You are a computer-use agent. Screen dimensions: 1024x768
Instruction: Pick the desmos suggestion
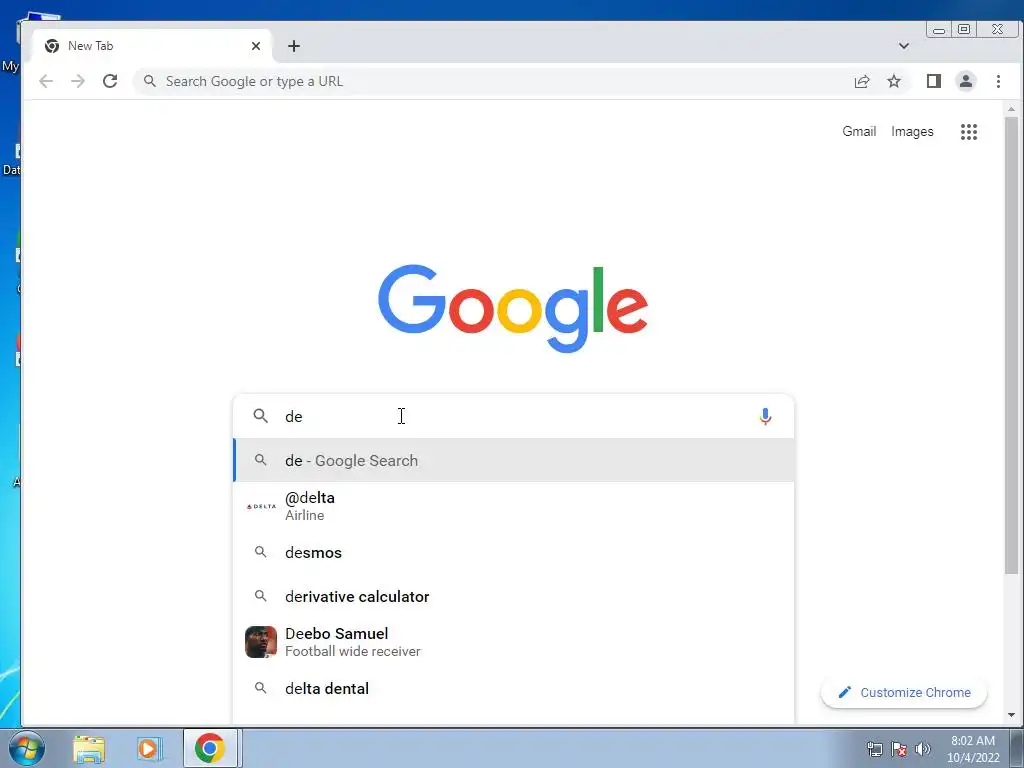514,552
